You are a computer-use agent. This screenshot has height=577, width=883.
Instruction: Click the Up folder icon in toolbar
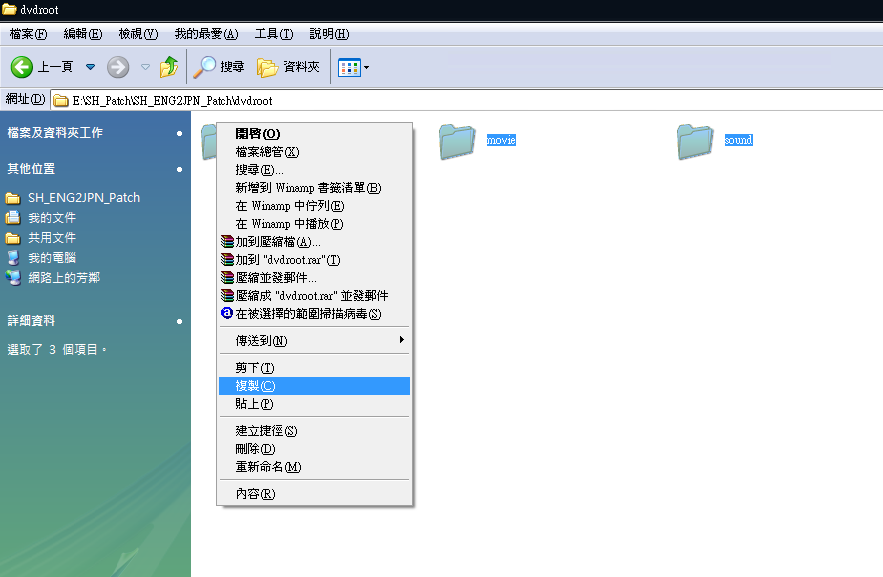coord(169,67)
